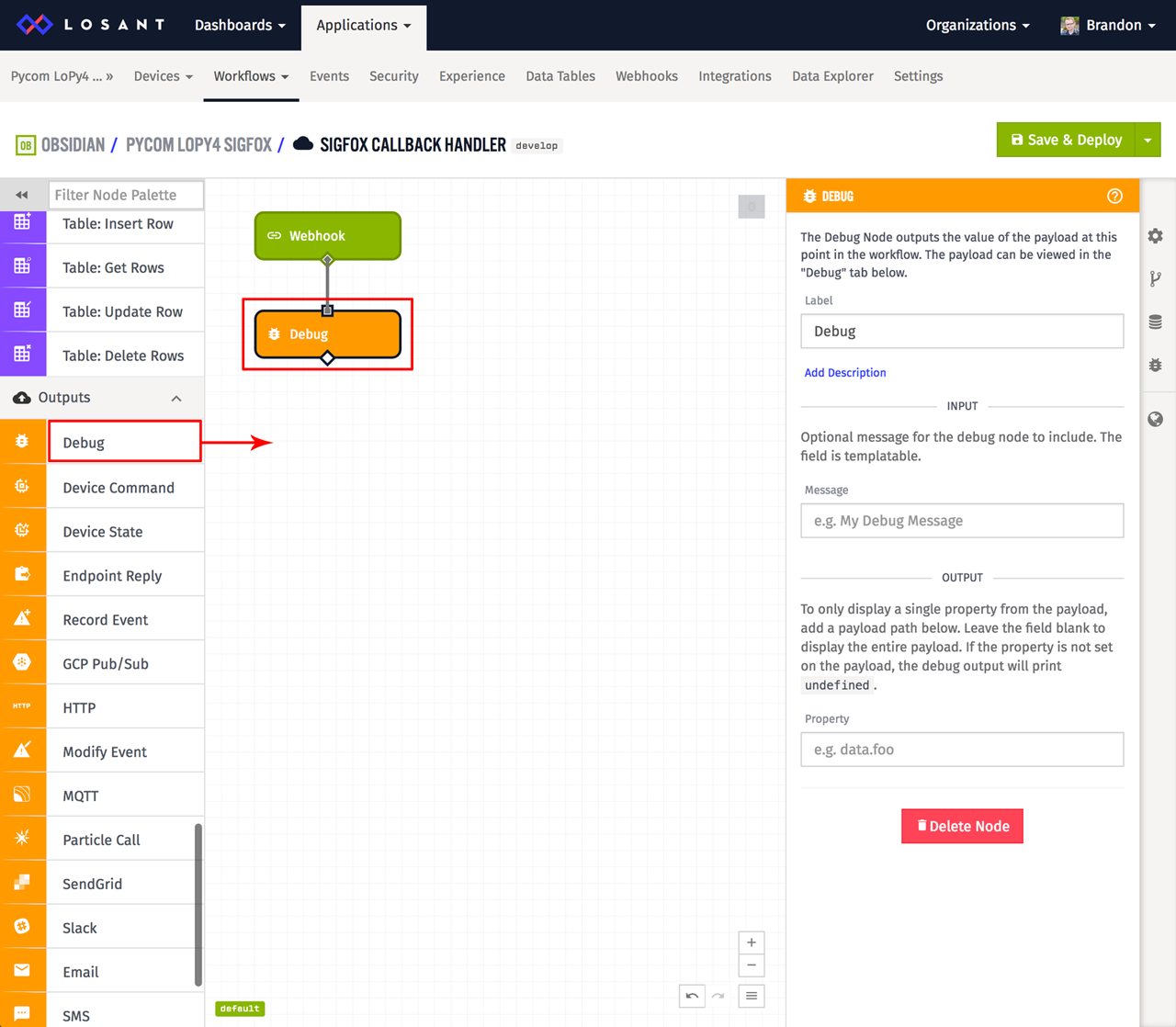Open globals globe icon in right sidebar
Screen dimensions: 1176x1027
tap(1156, 420)
